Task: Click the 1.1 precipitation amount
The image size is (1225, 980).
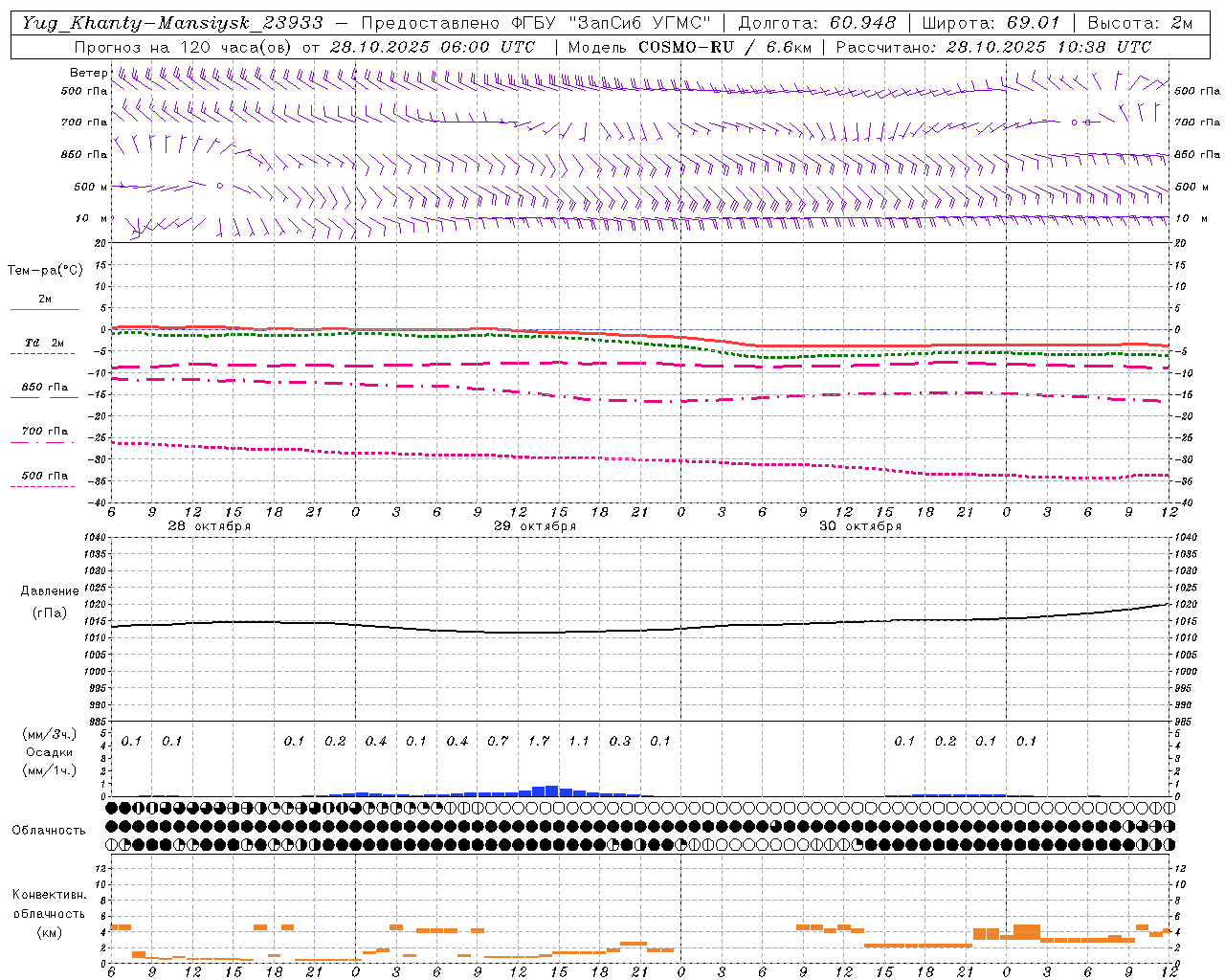Action: pyautogui.click(x=579, y=742)
